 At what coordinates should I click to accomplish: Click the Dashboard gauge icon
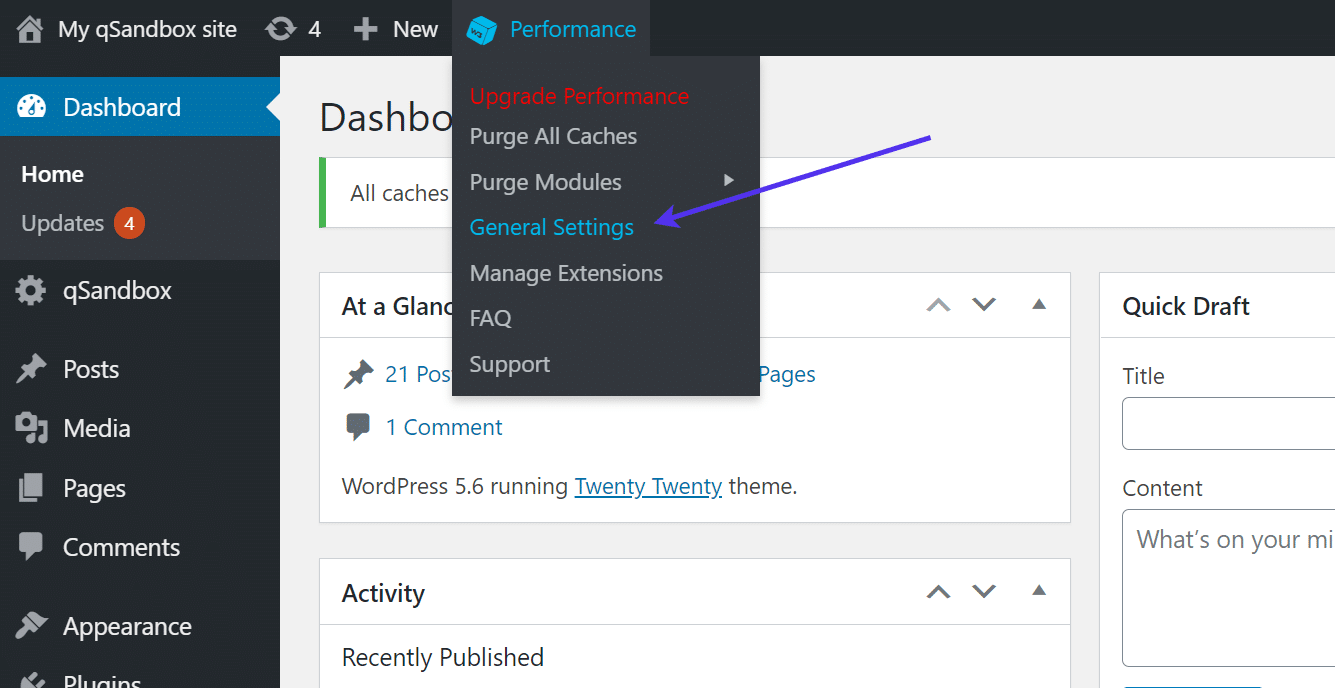click(x=32, y=107)
